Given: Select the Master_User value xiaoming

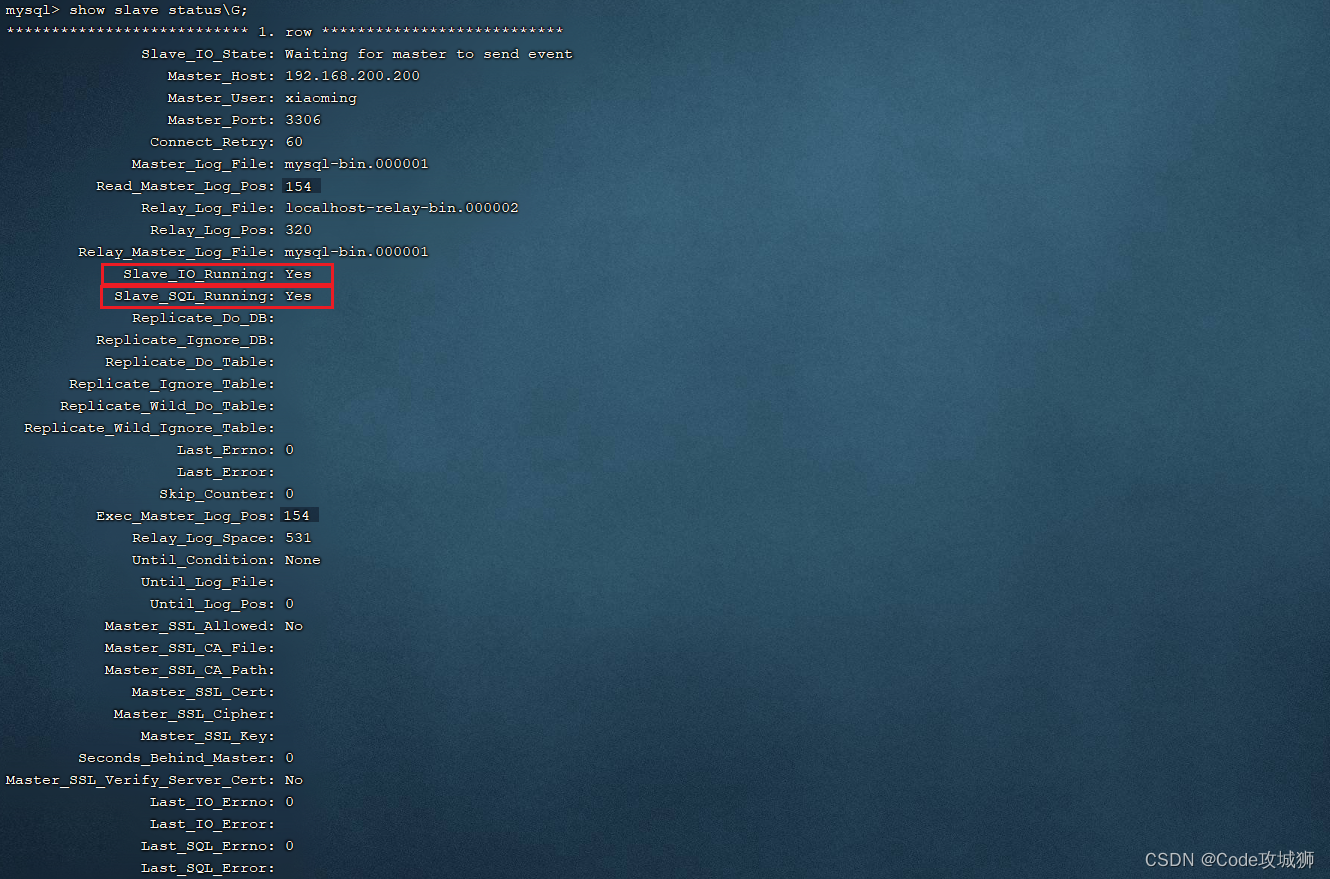Looking at the screenshot, I should [321, 98].
